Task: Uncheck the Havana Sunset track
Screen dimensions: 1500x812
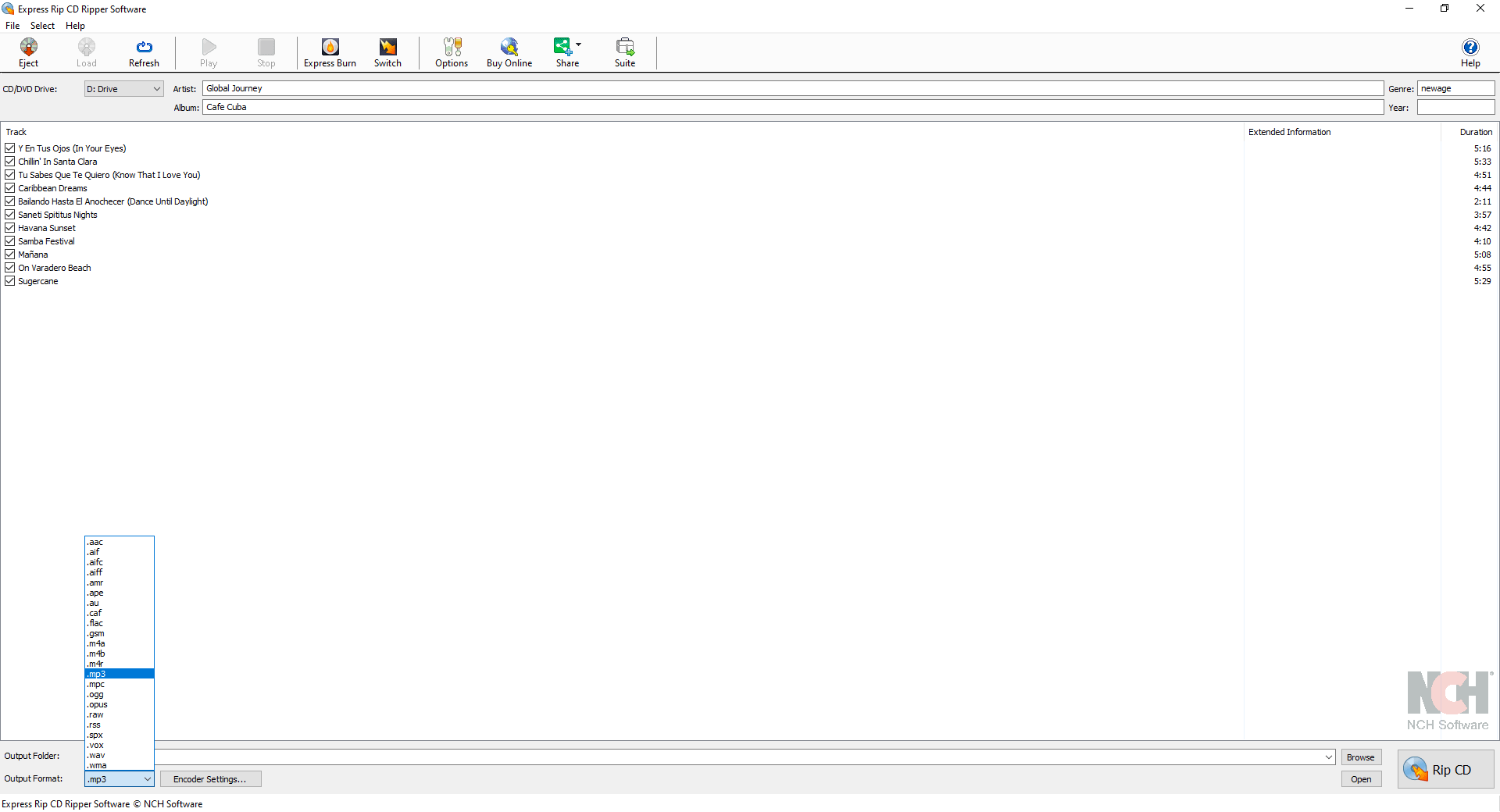Action: 9,227
